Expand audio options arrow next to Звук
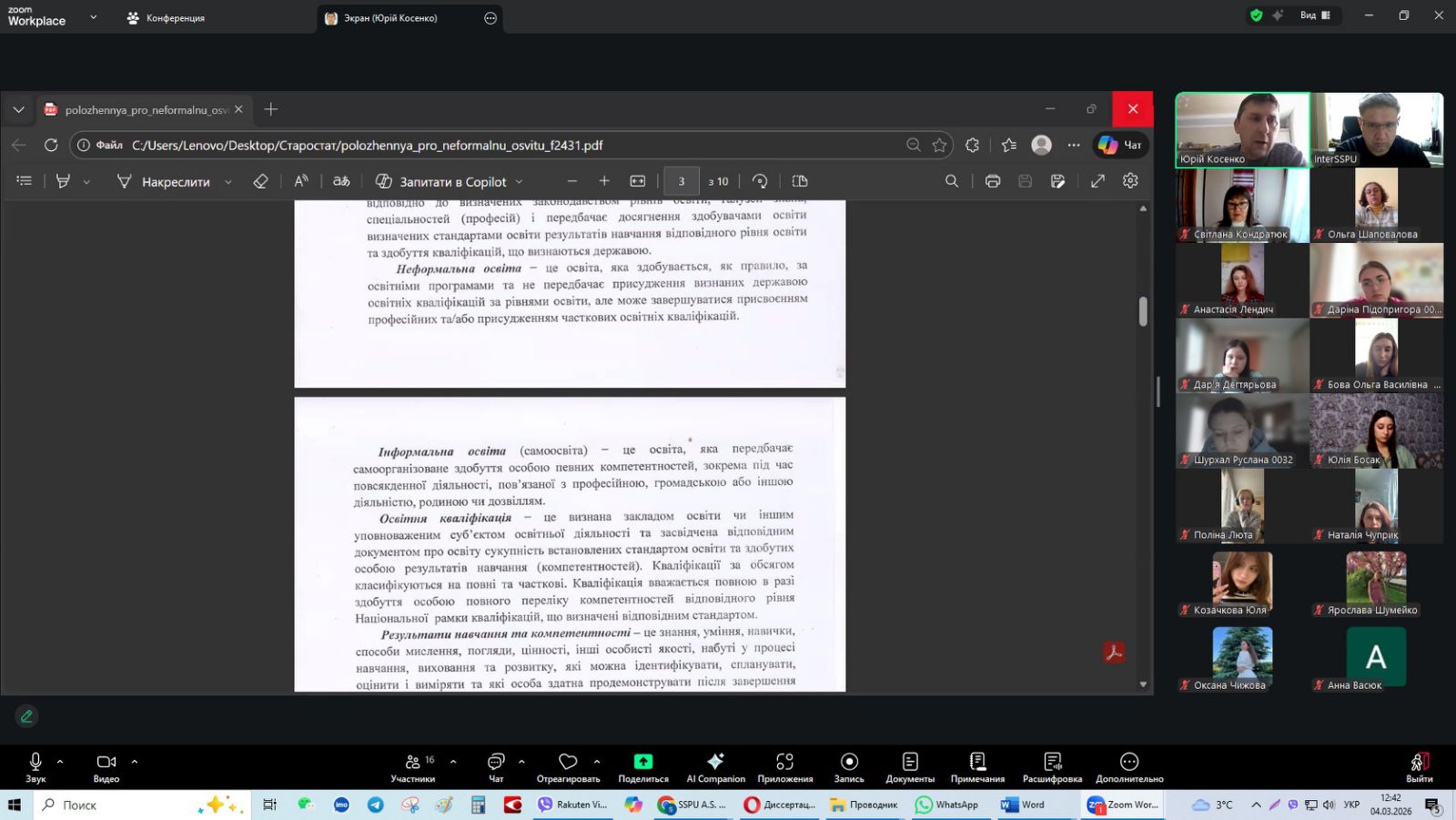The height and width of the screenshot is (820, 1456). (x=60, y=762)
